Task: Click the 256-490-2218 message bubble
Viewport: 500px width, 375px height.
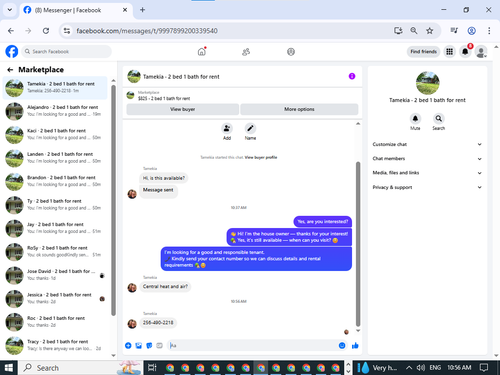Action: tap(158, 323)
